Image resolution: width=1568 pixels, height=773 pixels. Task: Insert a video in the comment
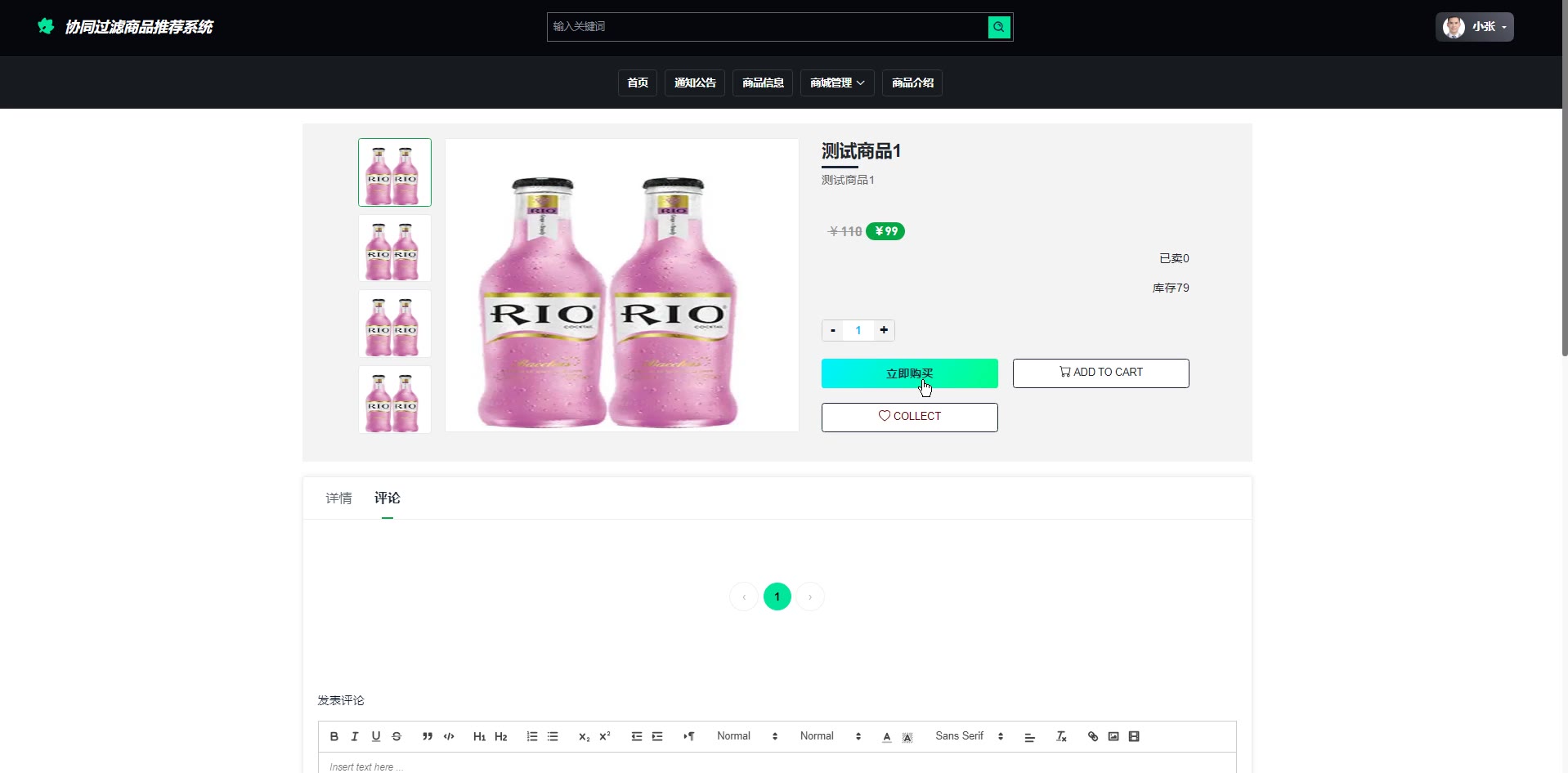tap(1134, 736)
